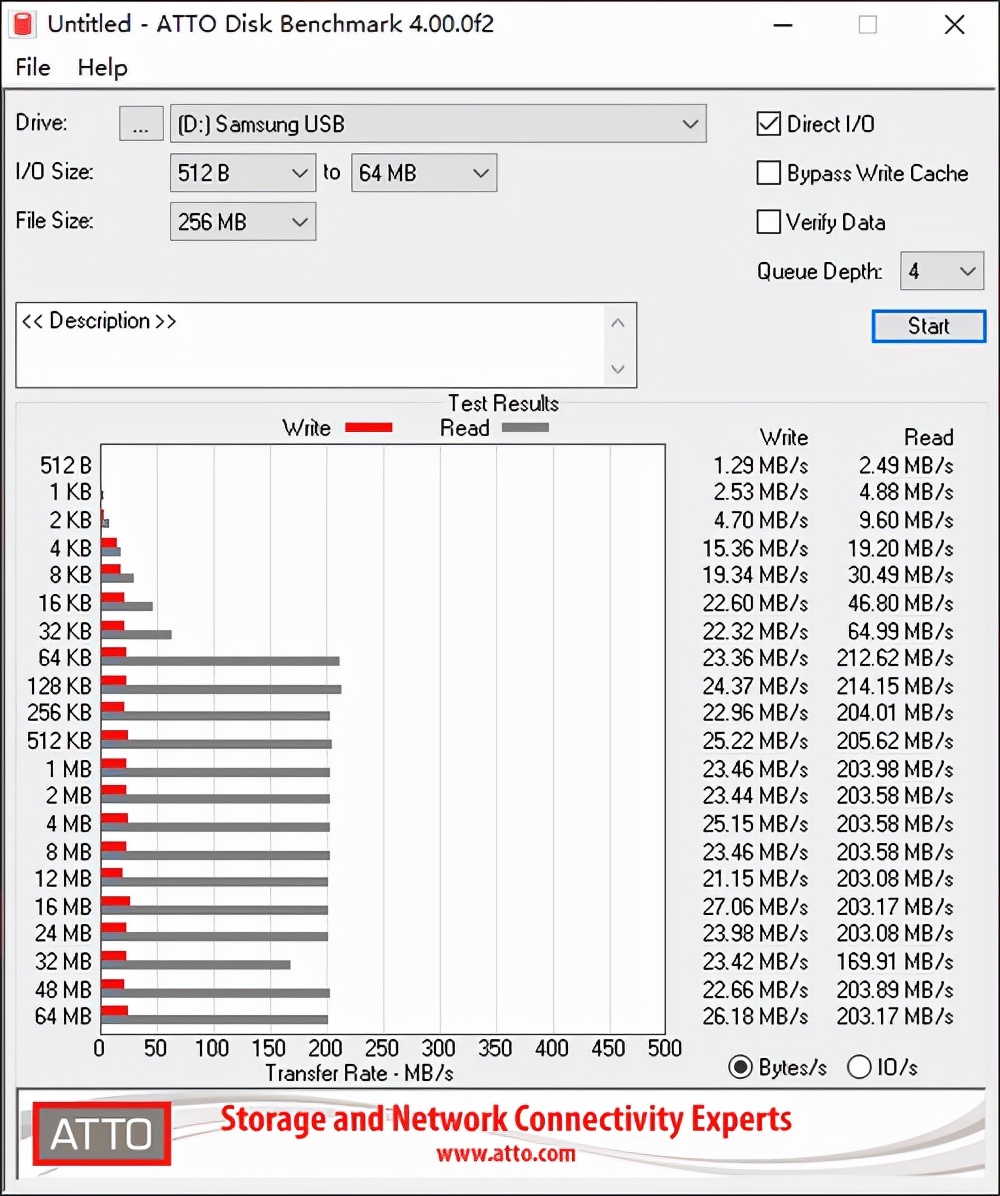Click the 205.62 MB/s read value
1000x1196 pixels.
895,741
